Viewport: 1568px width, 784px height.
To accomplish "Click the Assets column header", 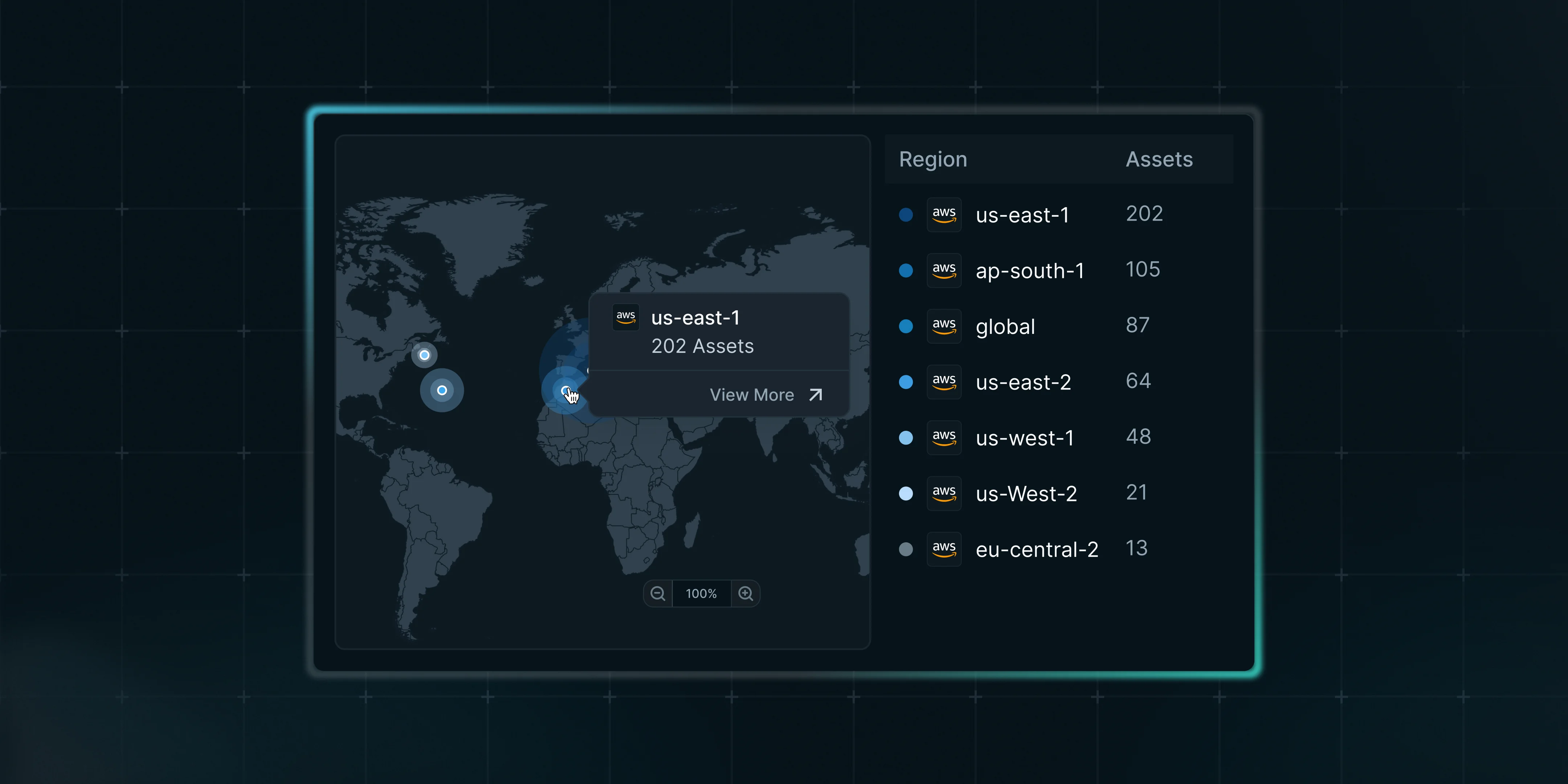I will point(1159,159).
